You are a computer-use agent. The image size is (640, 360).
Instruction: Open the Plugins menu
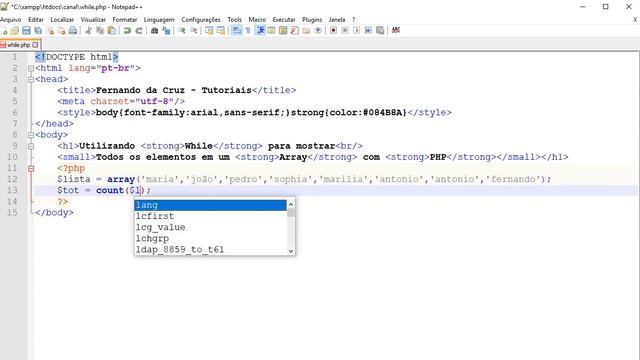click(312, 20)
